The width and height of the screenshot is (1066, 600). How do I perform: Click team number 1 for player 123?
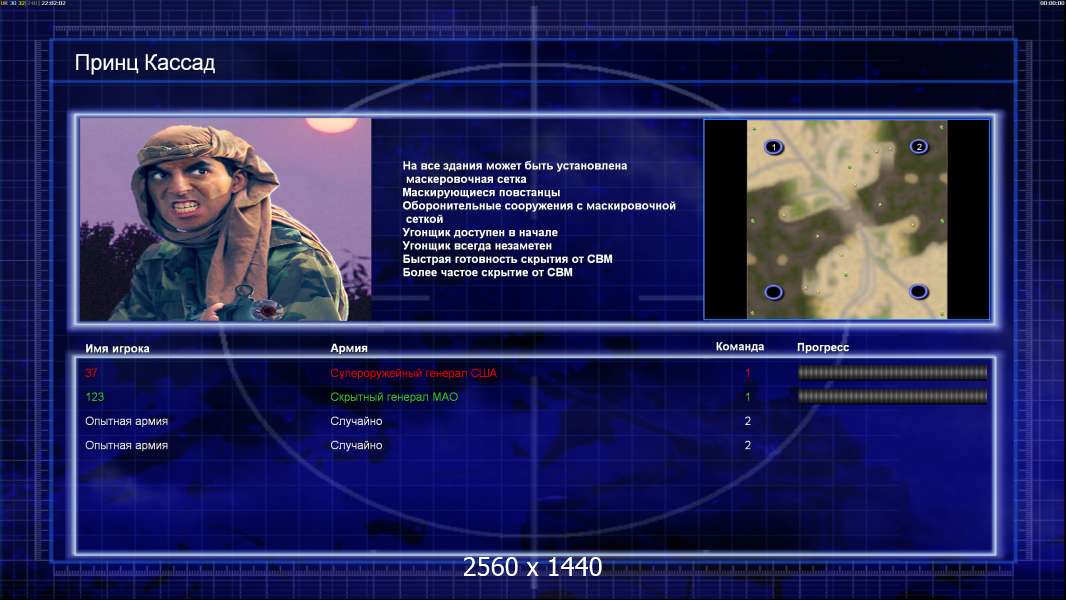pyautogui.click(x=748, y=397)
